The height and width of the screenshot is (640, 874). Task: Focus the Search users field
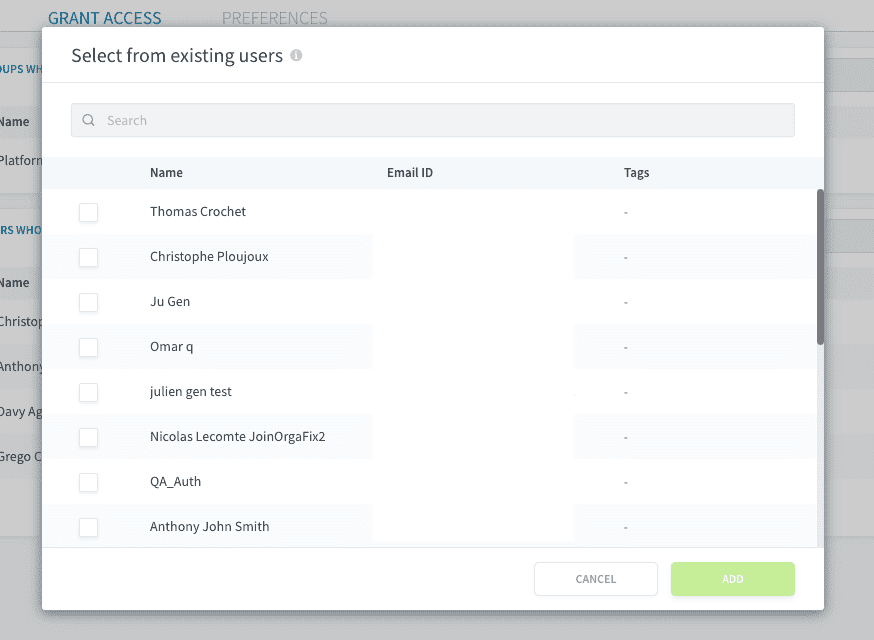[433, 120]
